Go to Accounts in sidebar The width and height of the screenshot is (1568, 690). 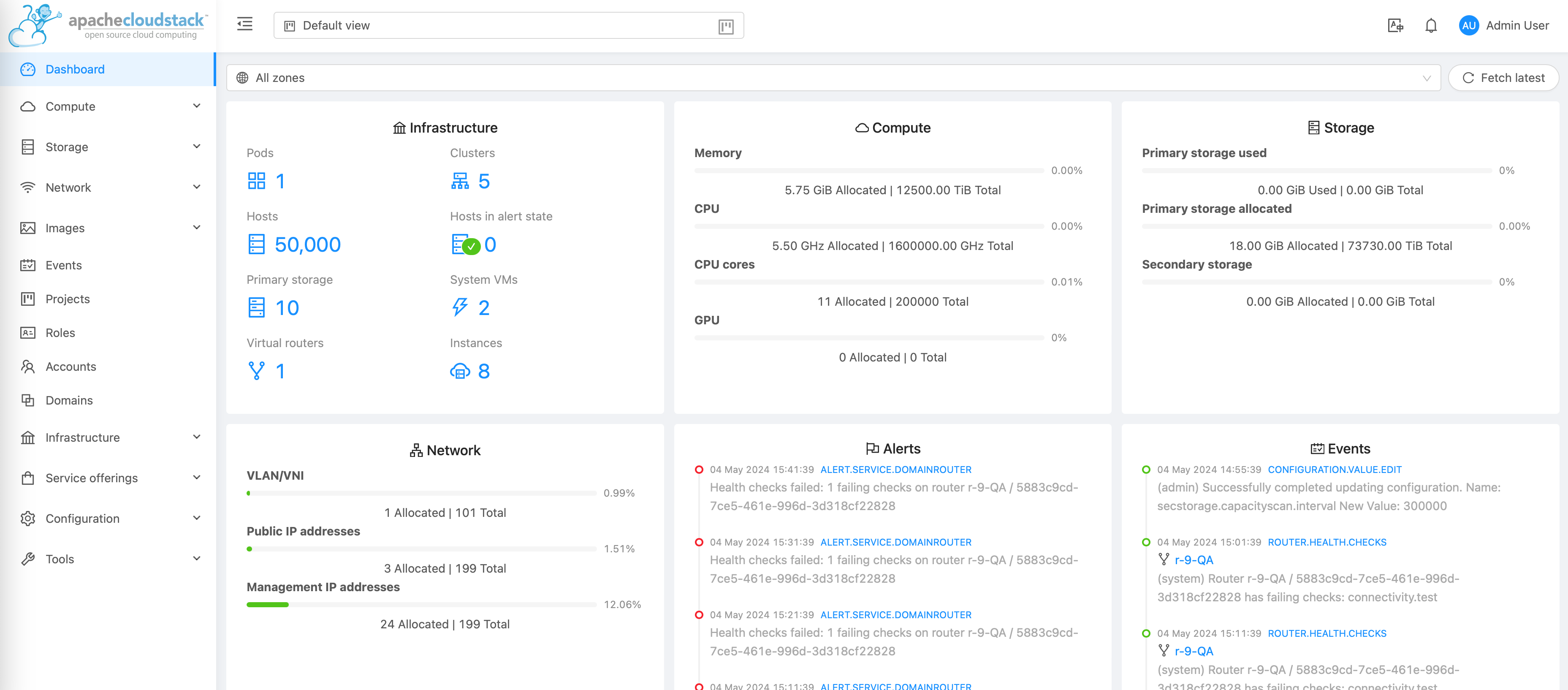71,367
